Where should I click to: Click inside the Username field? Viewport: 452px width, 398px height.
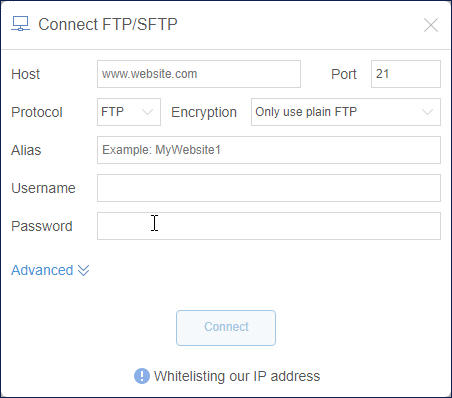tap(269, 188)
